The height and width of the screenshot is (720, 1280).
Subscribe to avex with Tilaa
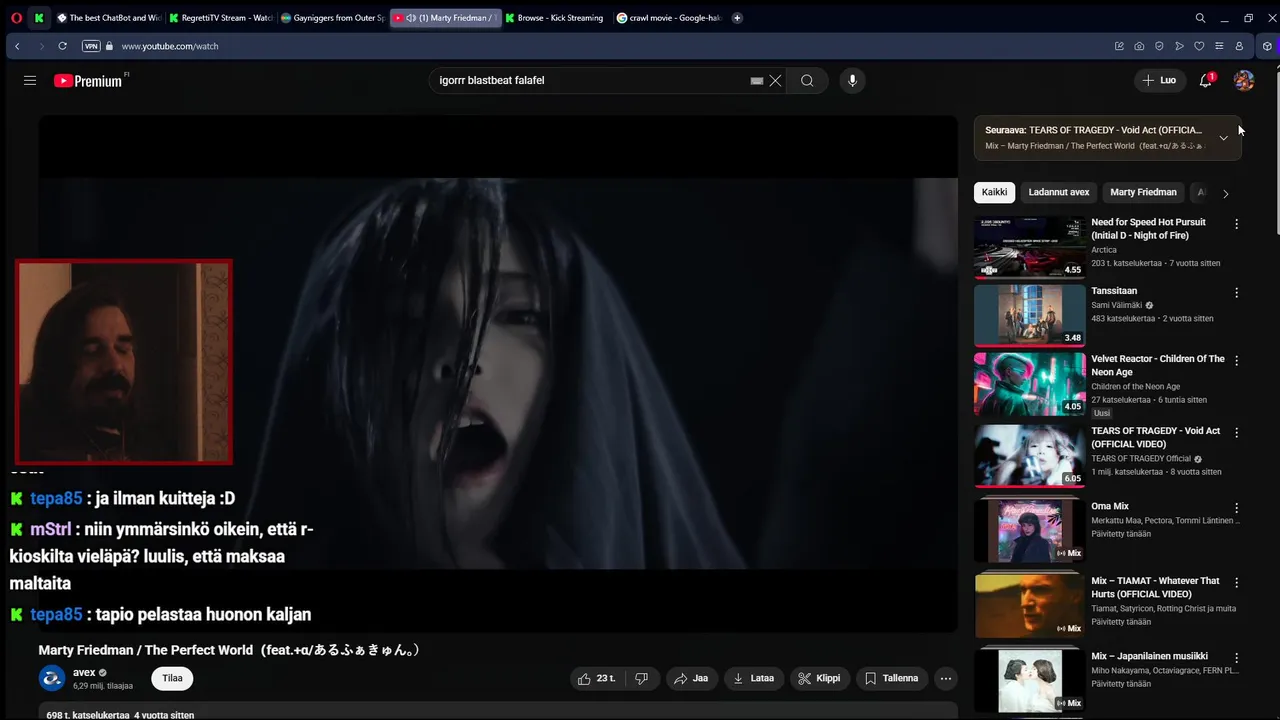(173, 678)
